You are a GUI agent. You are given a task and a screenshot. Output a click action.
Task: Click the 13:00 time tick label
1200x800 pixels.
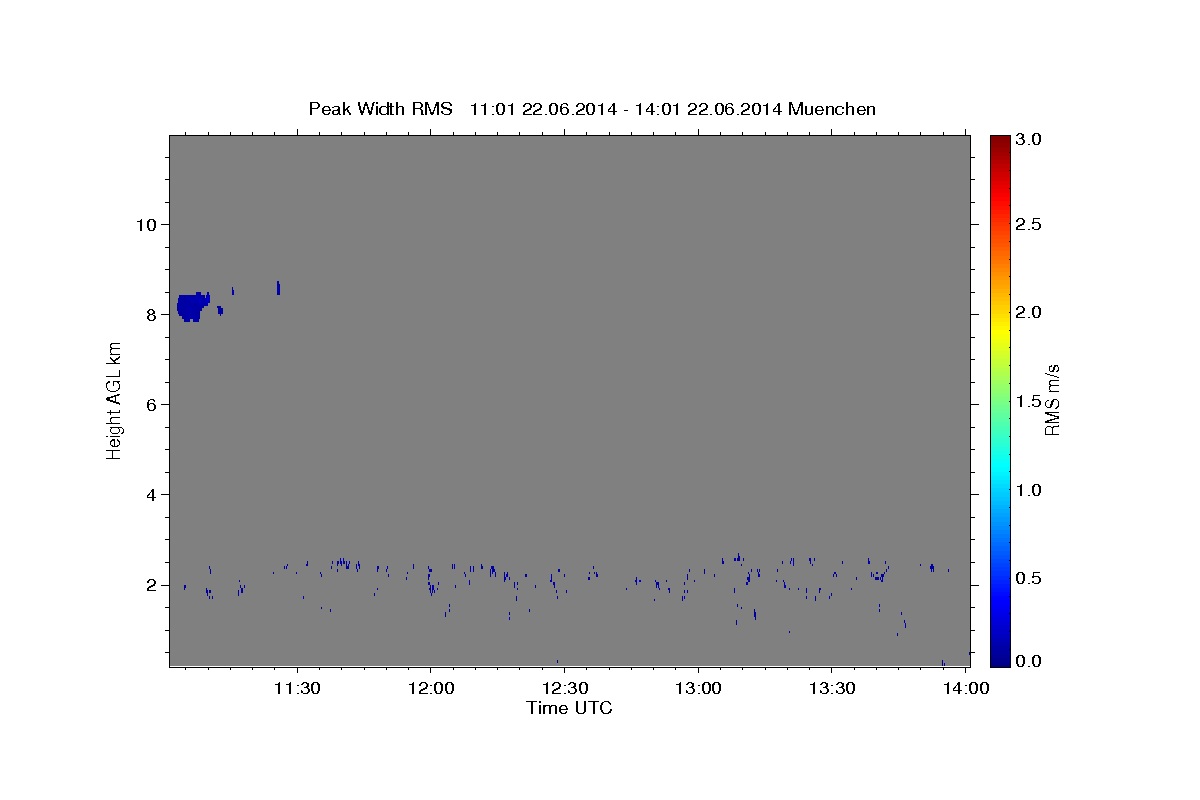698,688
